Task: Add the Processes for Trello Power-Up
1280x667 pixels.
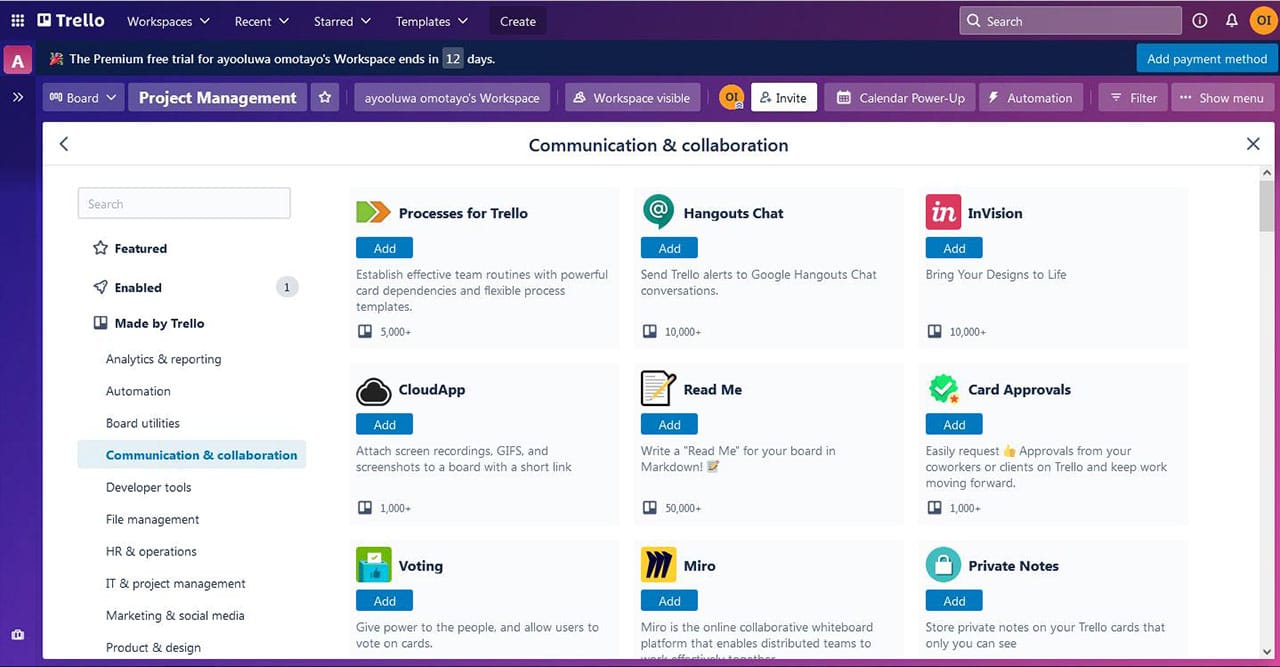Action: (384, 248)
